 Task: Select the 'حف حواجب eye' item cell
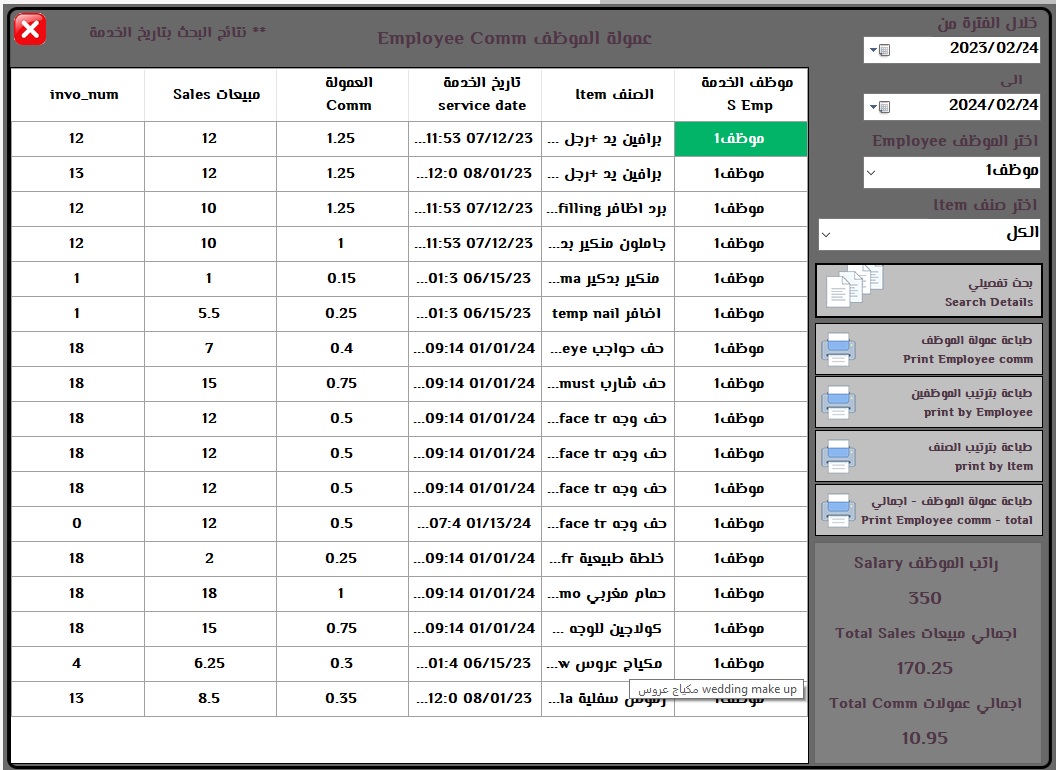pyautogui.click(x=608, y=349)
